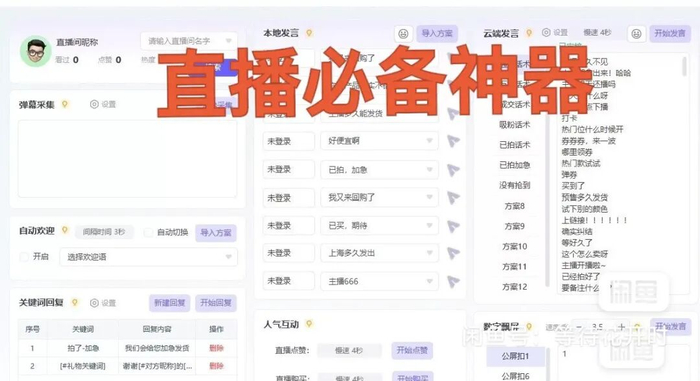Send the 我又来回购了 message with arrow icon

coord(453,197)
